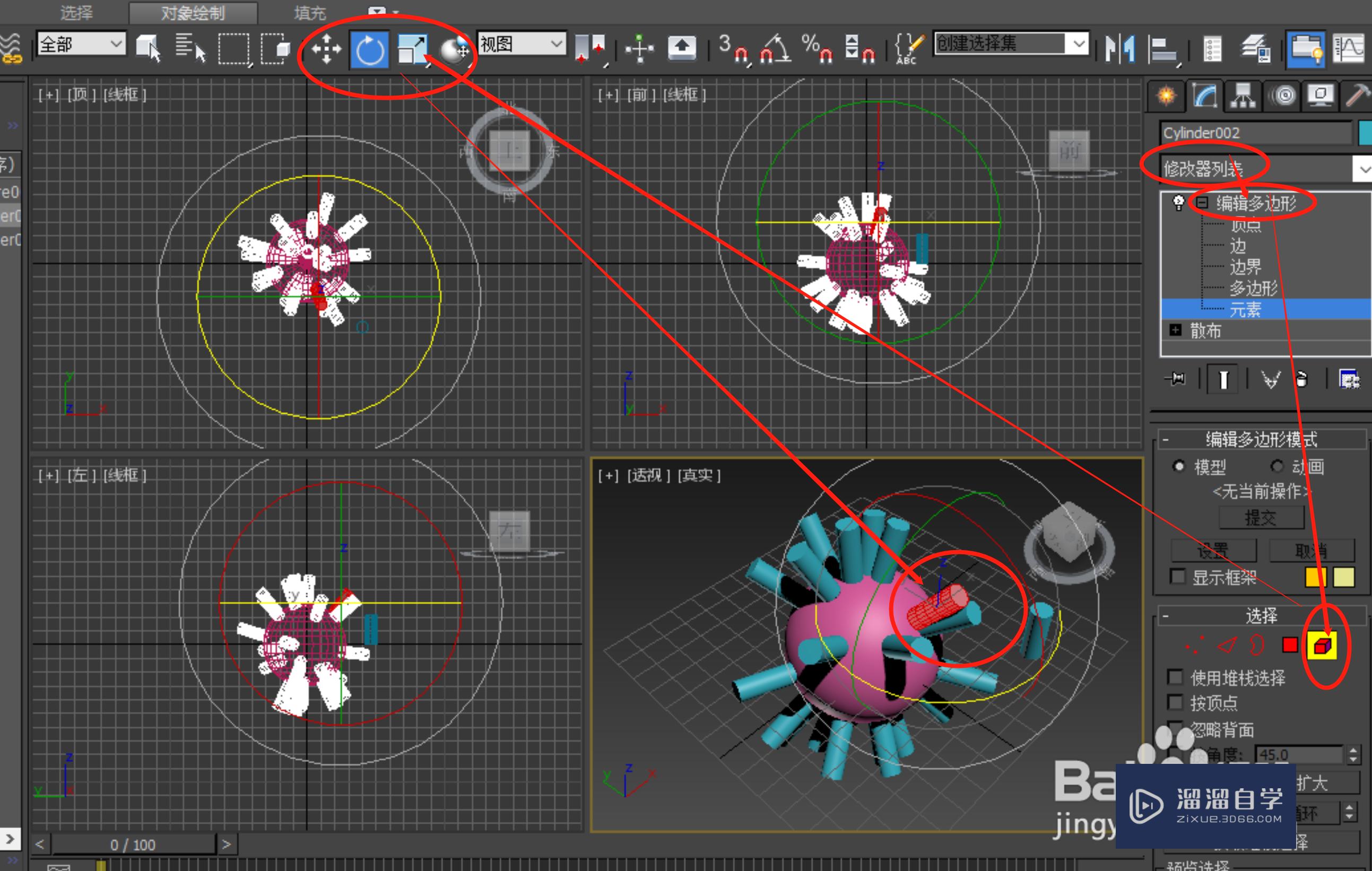This screenshot has height=871, width=1372.
Task: Activate the Select and Move tool
Action: click(326, 49)
